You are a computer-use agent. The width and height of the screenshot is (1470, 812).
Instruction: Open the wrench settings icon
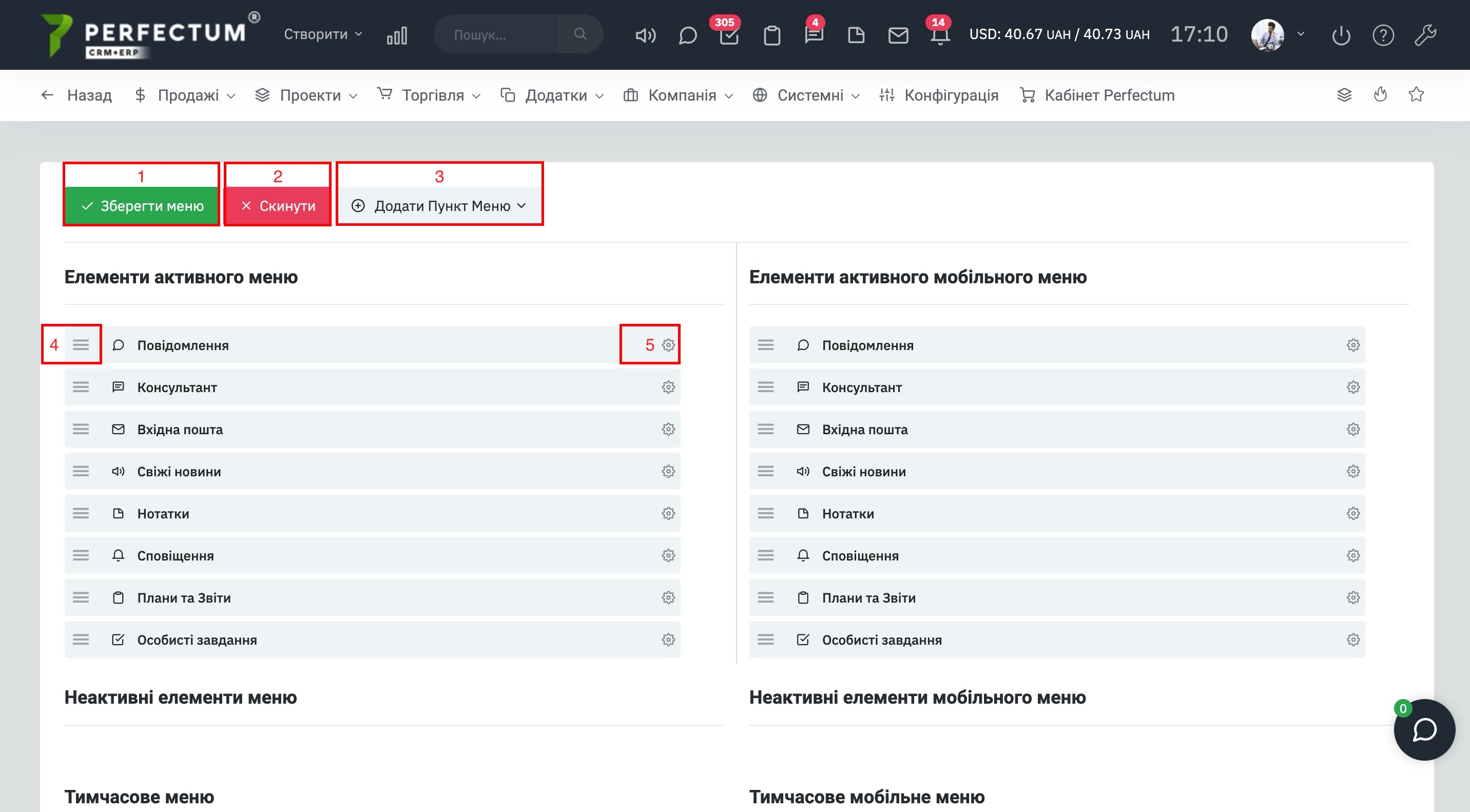(x=1425, y=35)
